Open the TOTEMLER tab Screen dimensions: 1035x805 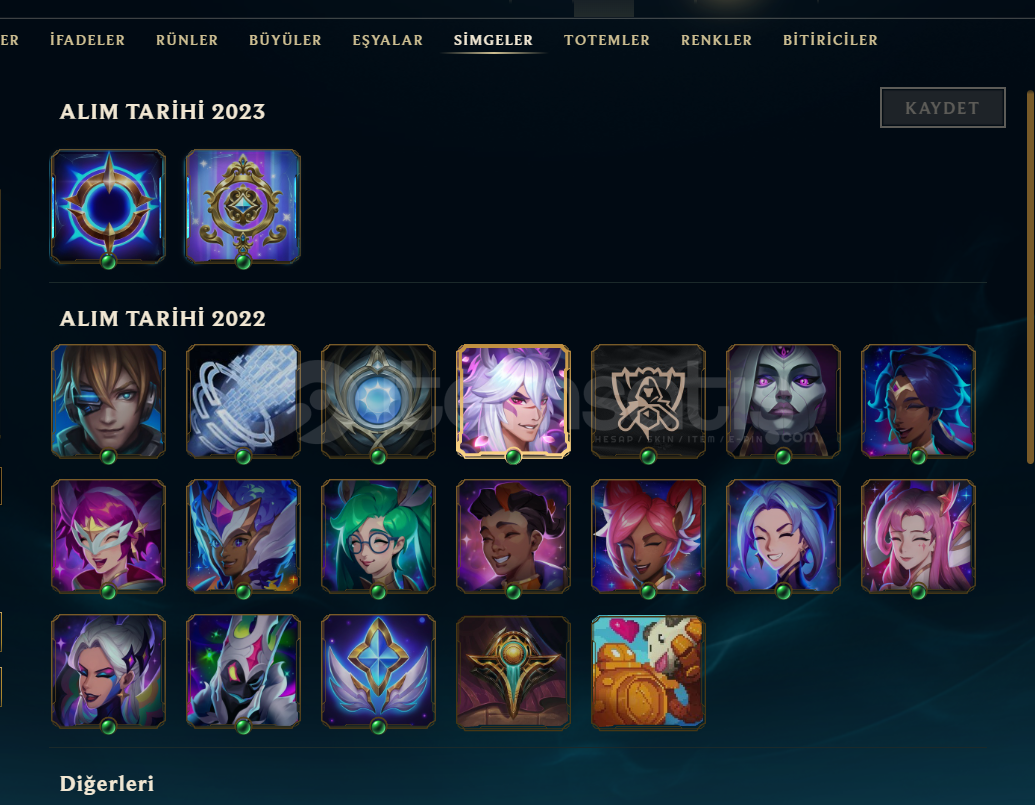607,40
